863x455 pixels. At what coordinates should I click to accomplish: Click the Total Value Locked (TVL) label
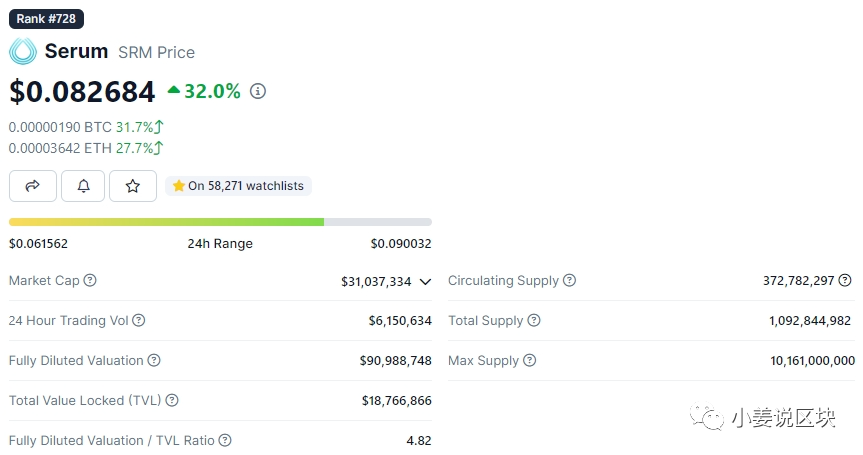click(85, 400)
